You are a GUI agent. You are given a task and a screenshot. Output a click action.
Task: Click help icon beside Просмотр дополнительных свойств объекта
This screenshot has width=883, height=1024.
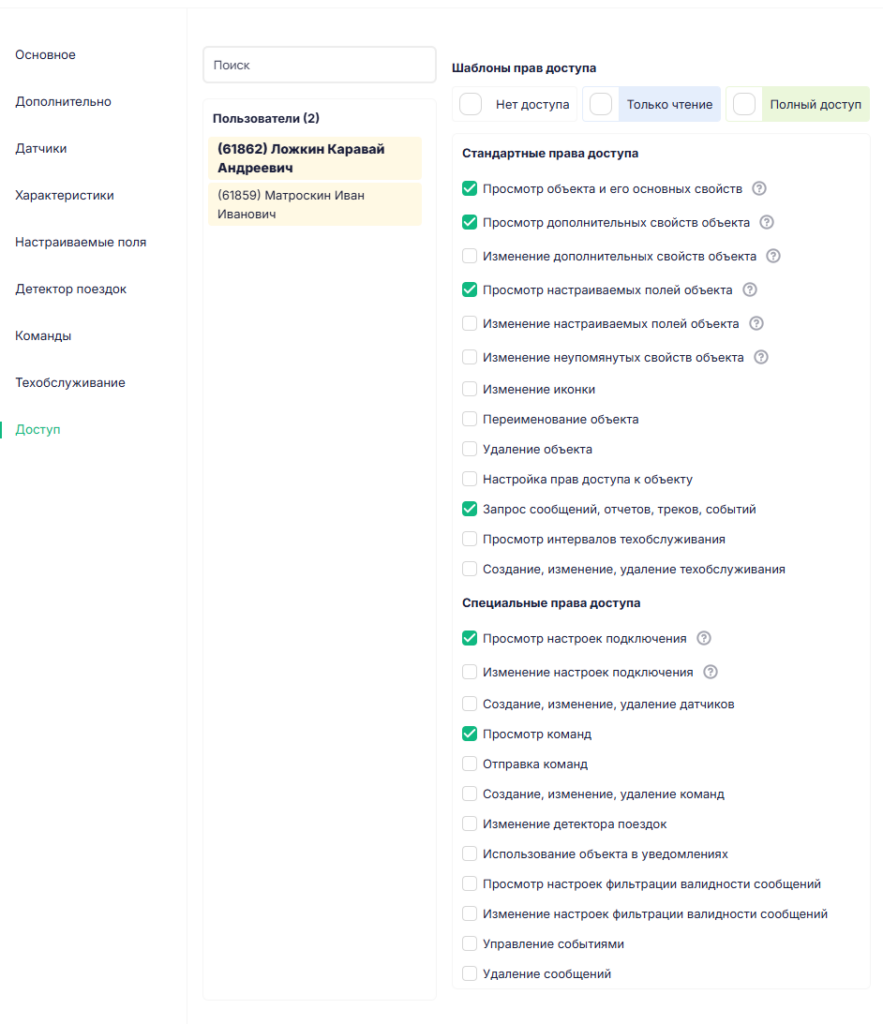(767, 223)
